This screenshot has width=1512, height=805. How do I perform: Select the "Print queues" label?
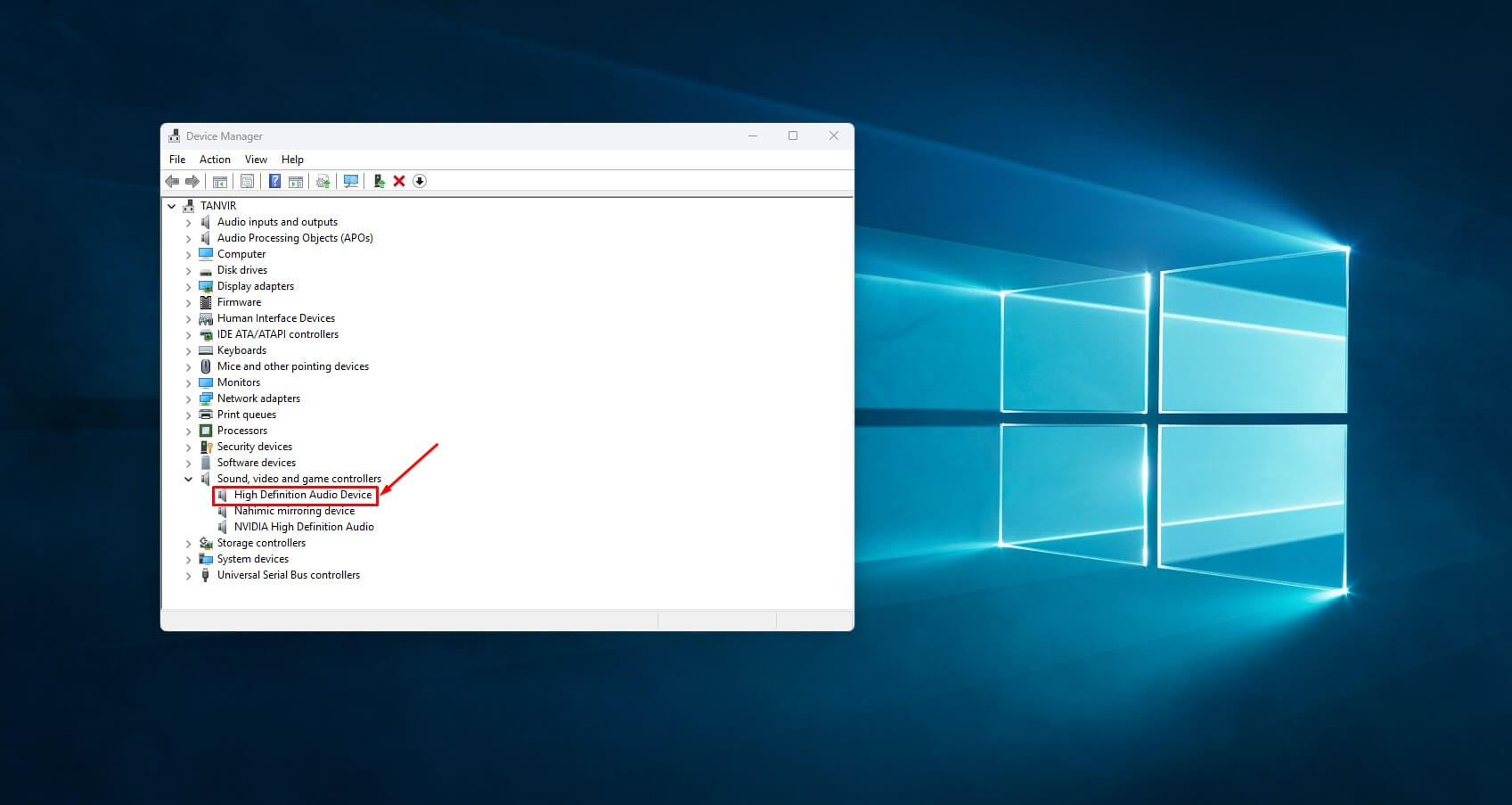(247, 415)
